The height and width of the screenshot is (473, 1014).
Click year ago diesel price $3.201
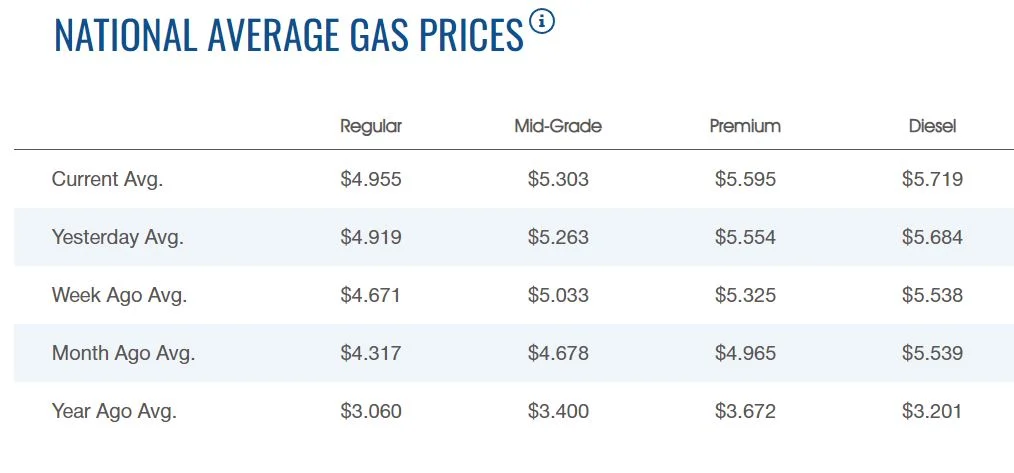pyautogui.click(x=932, y=411)
